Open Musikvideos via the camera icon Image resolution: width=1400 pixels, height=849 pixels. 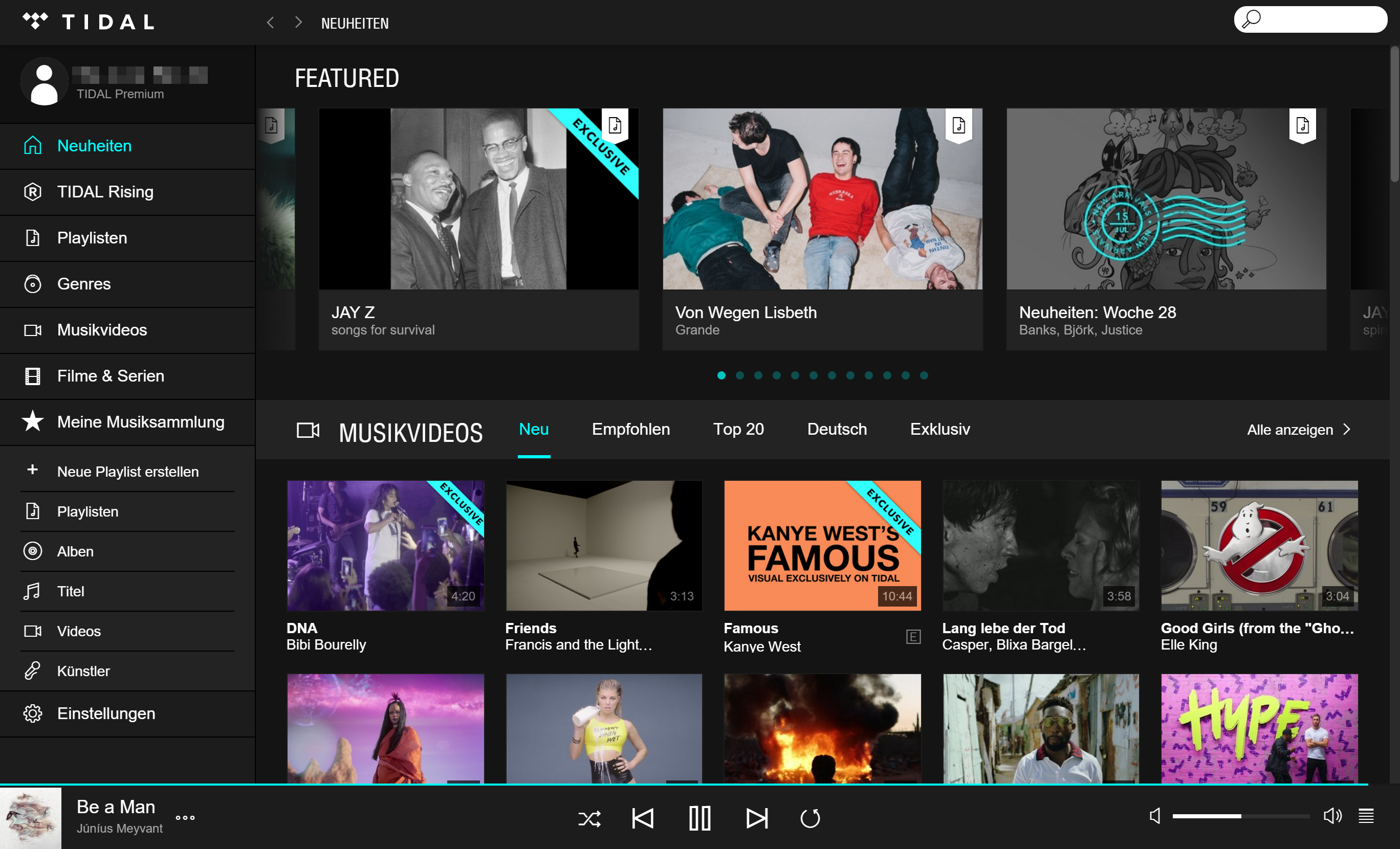coord(32,330)
